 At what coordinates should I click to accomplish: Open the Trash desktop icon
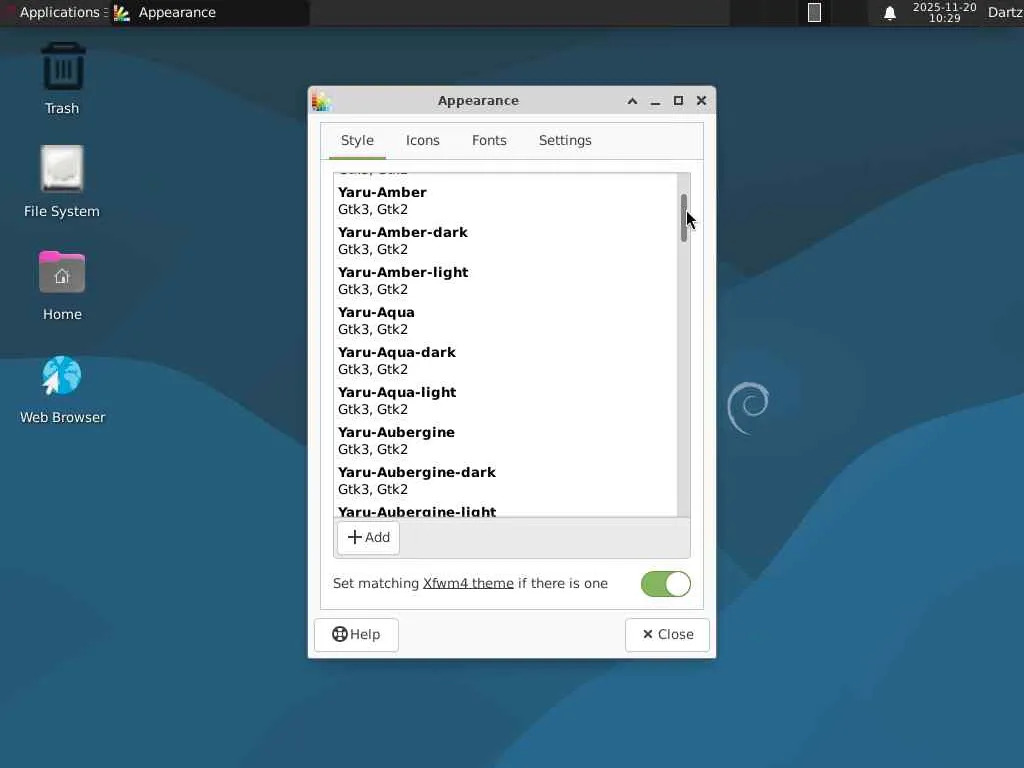point(63,78)
